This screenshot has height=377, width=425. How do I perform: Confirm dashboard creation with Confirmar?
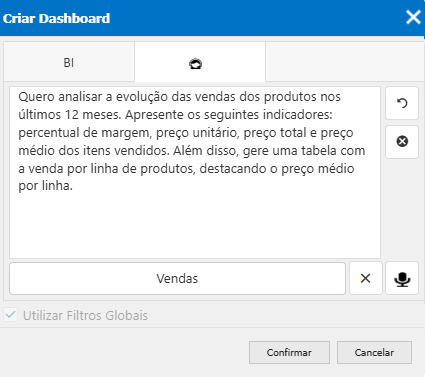[x=289, y=352]
